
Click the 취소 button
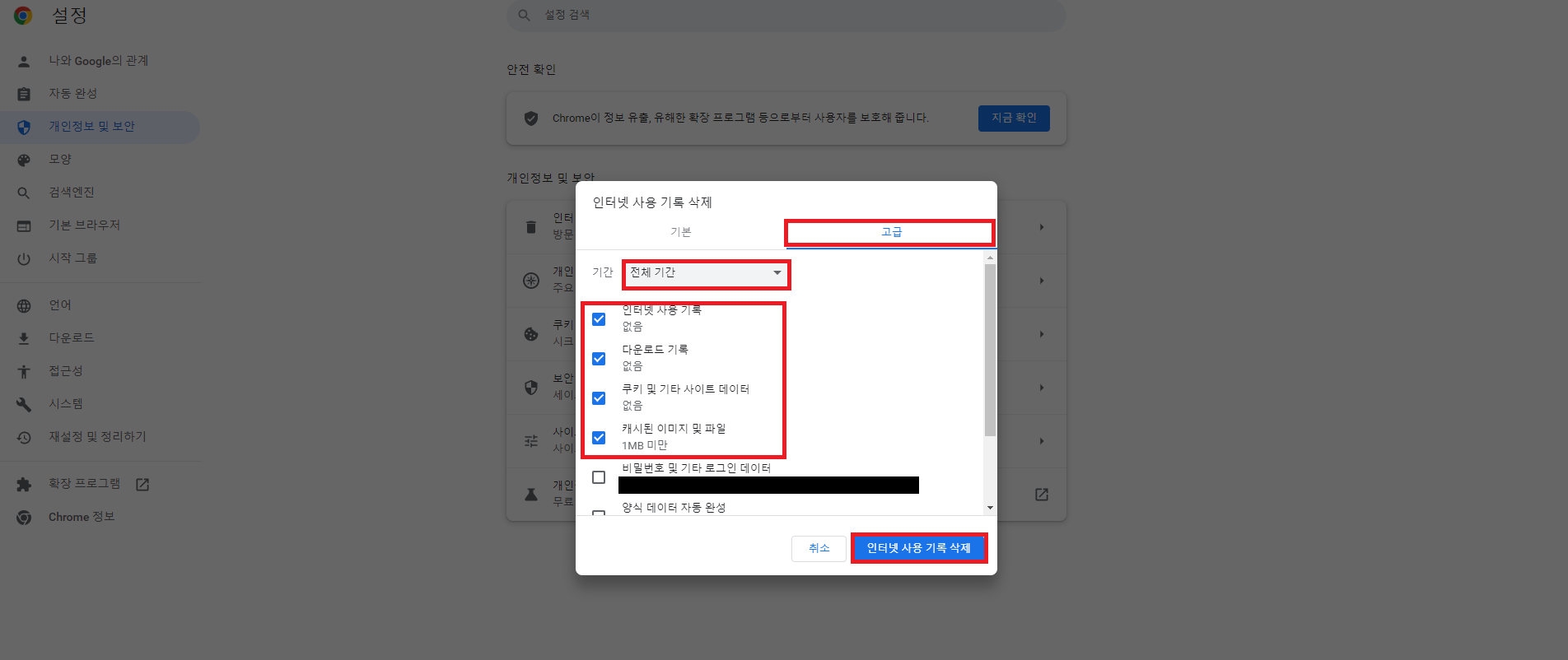click(819, 548)
